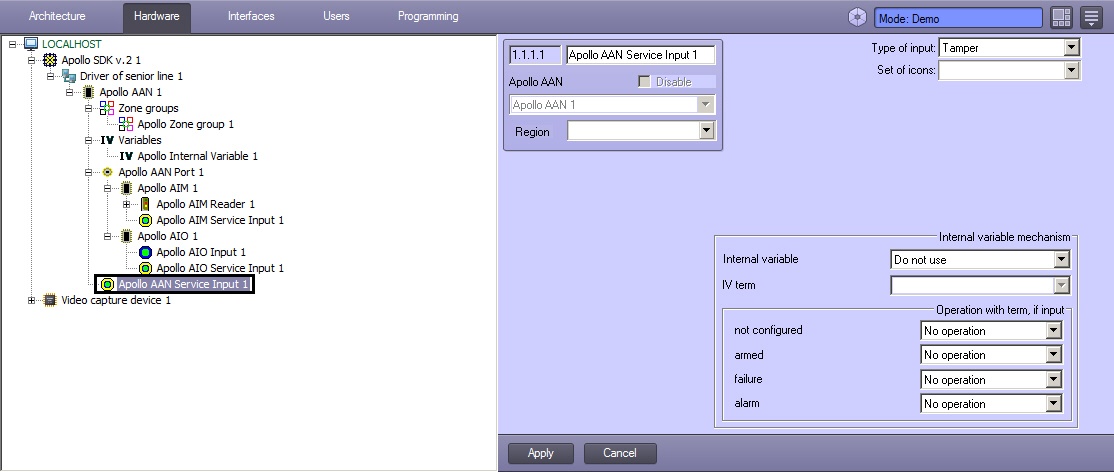Open the armed operation dropdown

pos(1054,355)
